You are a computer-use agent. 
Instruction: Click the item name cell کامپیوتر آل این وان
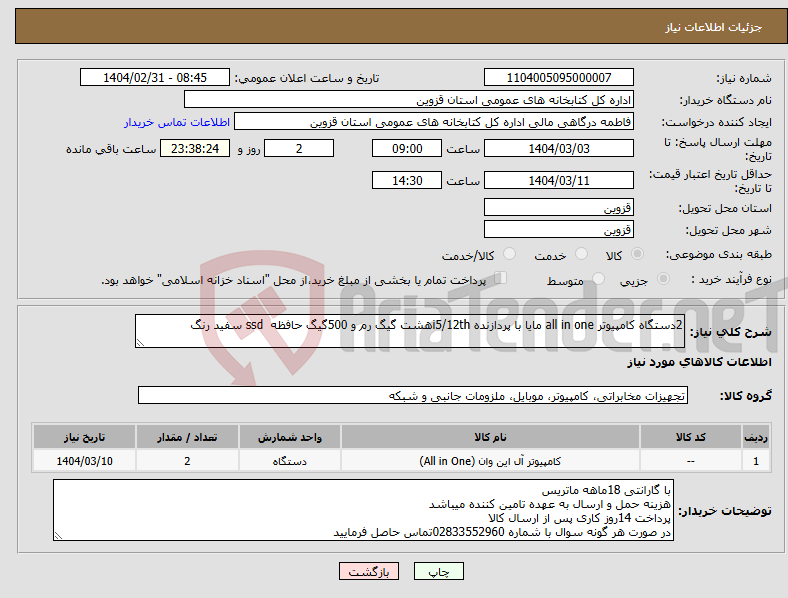tap(490, 461)
